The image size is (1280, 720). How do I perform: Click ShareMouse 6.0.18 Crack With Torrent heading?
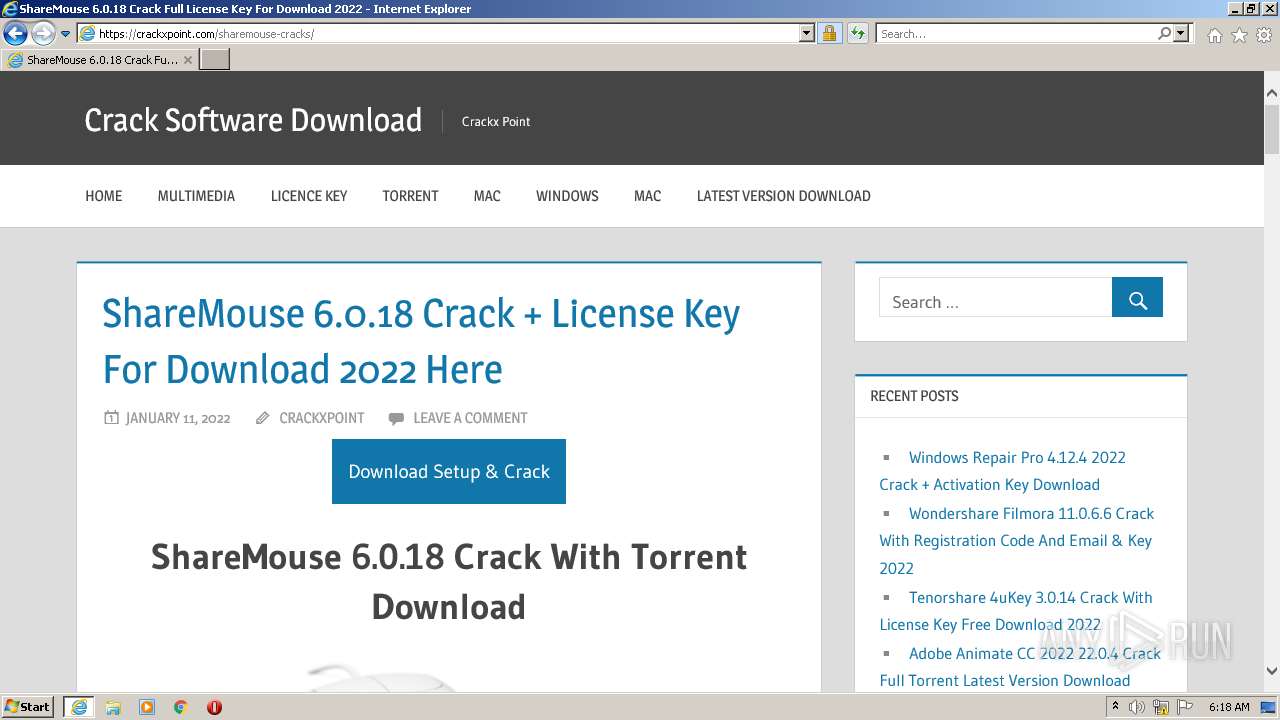(449, 581)
